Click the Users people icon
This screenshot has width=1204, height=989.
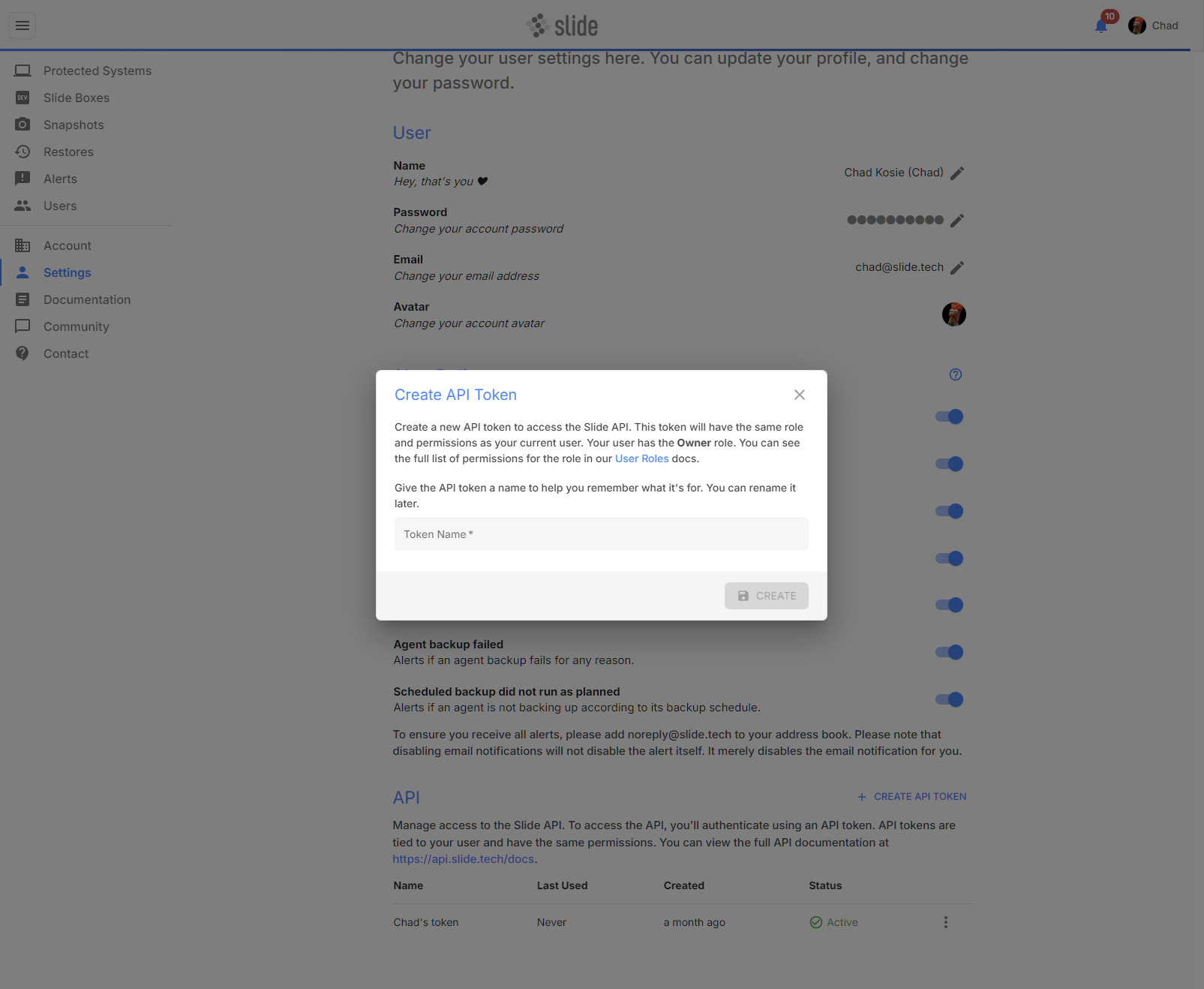23,206
